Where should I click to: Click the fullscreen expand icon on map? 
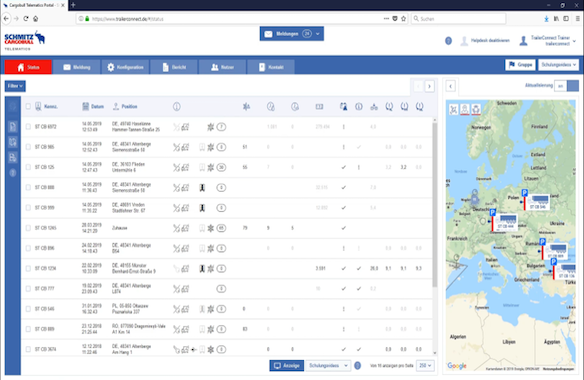453,109
